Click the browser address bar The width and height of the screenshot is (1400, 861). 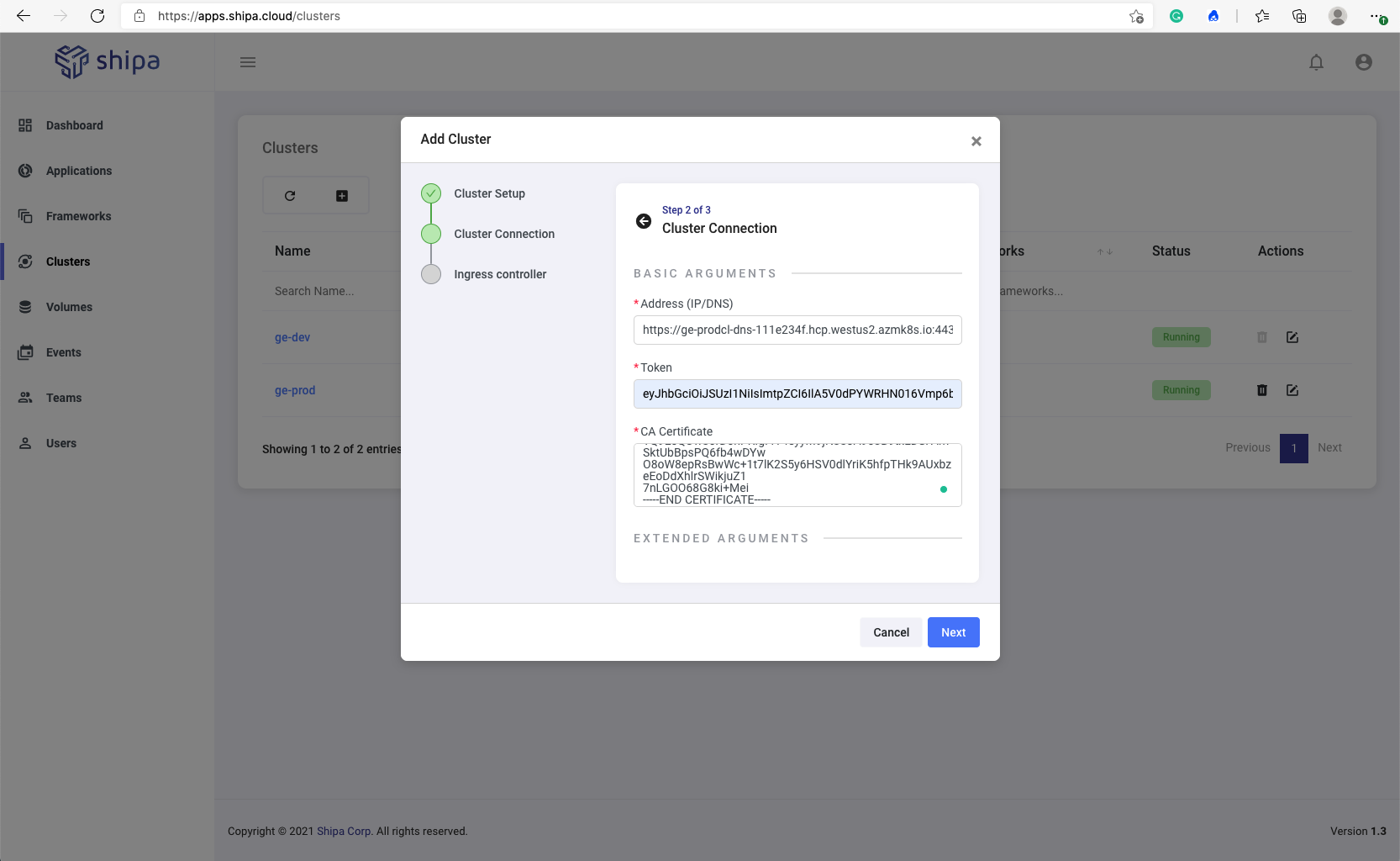(639, 16)
